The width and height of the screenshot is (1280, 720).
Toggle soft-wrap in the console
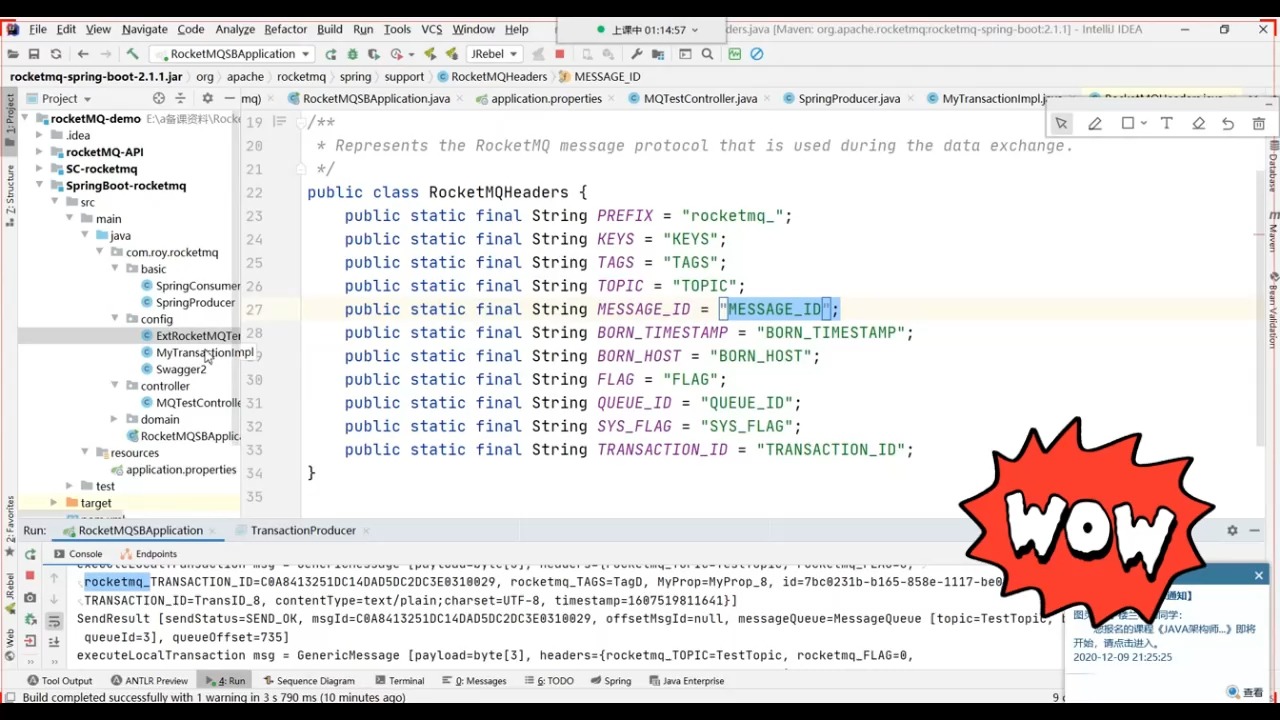tap(54, 621)
